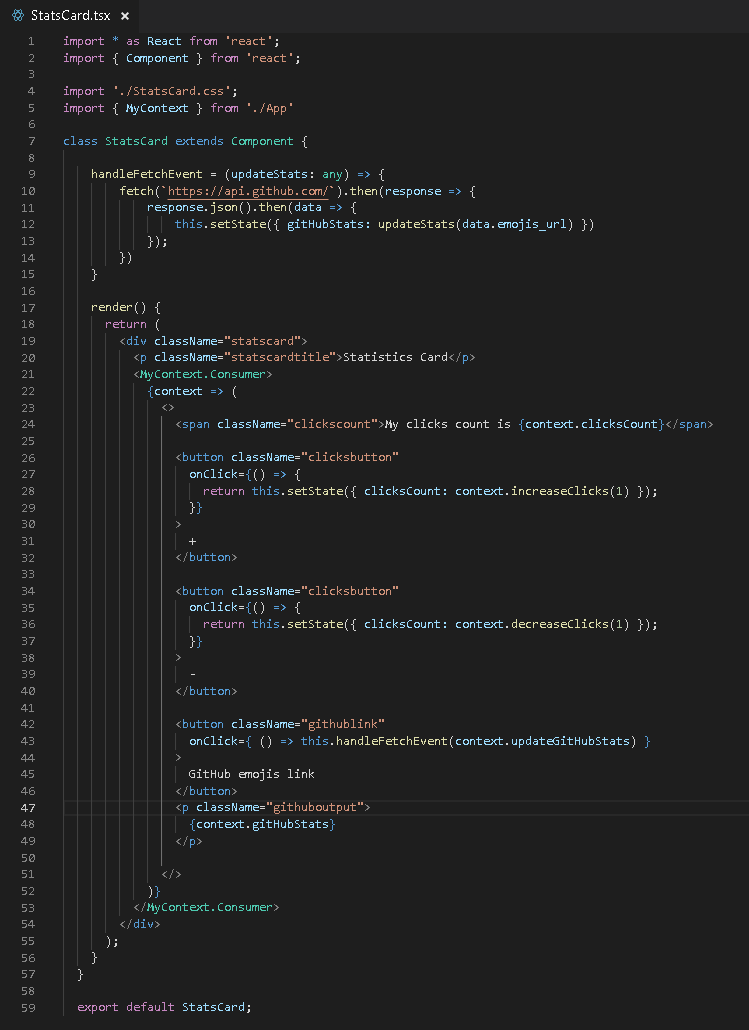
Task: Close the StatsCard.tsx tab
Action: point(124,17)
